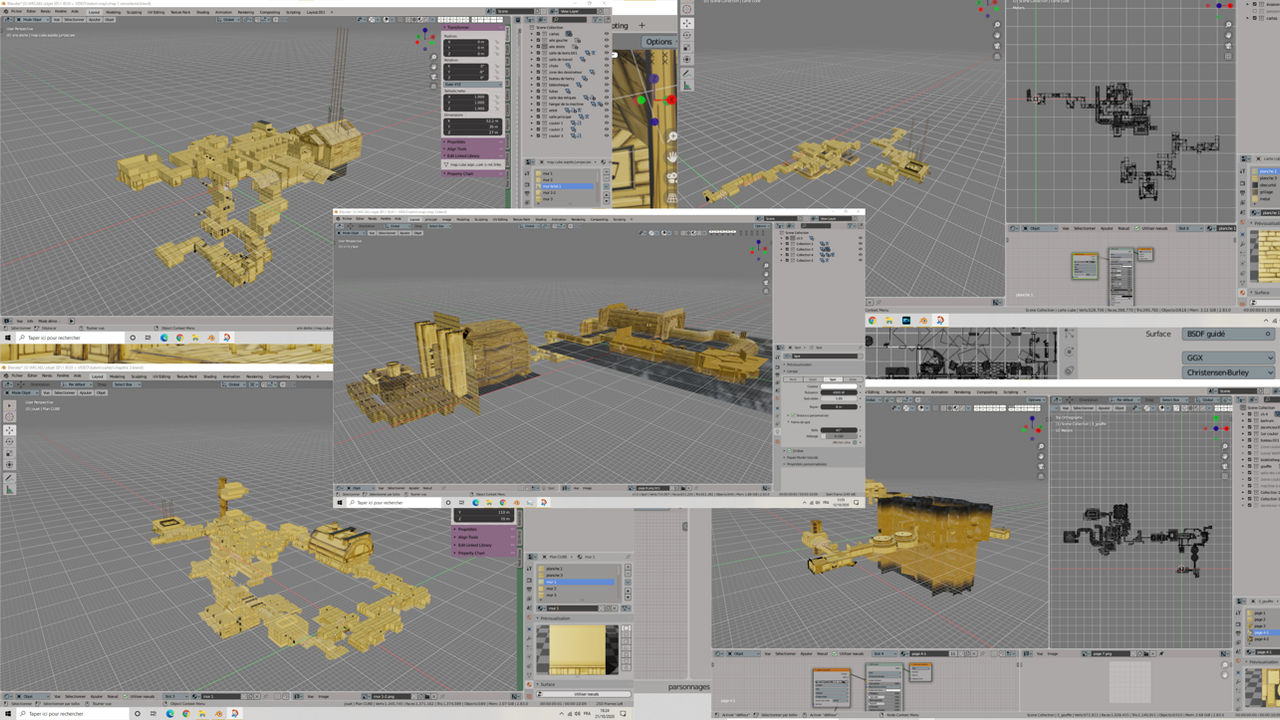
Task: Toggle 'Utiliser noeuds' checkbox in top-right node editor
Action: 1139,228
